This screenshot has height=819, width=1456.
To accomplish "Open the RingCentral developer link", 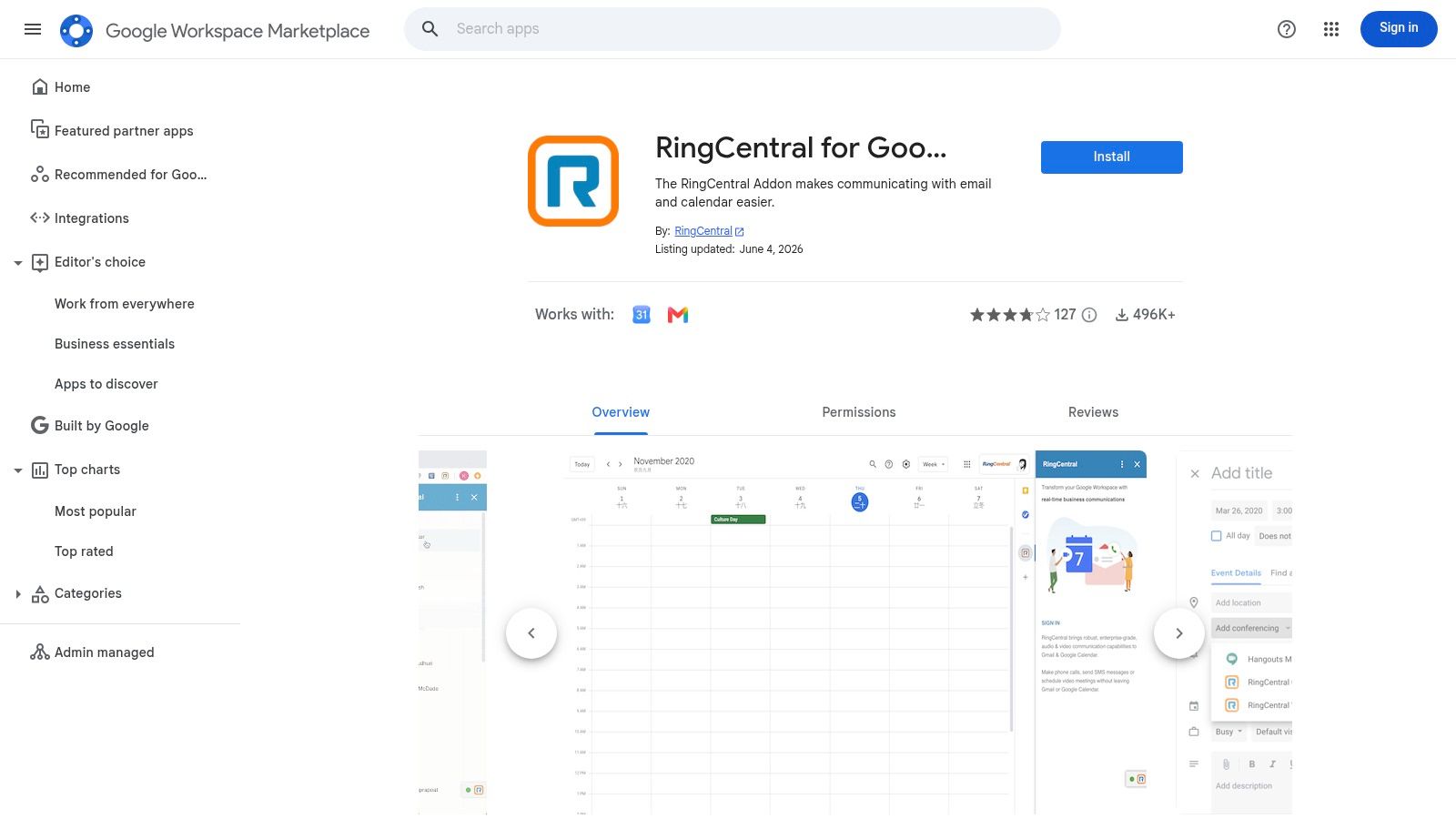I will pyautogui.click(x=703, y=231).
